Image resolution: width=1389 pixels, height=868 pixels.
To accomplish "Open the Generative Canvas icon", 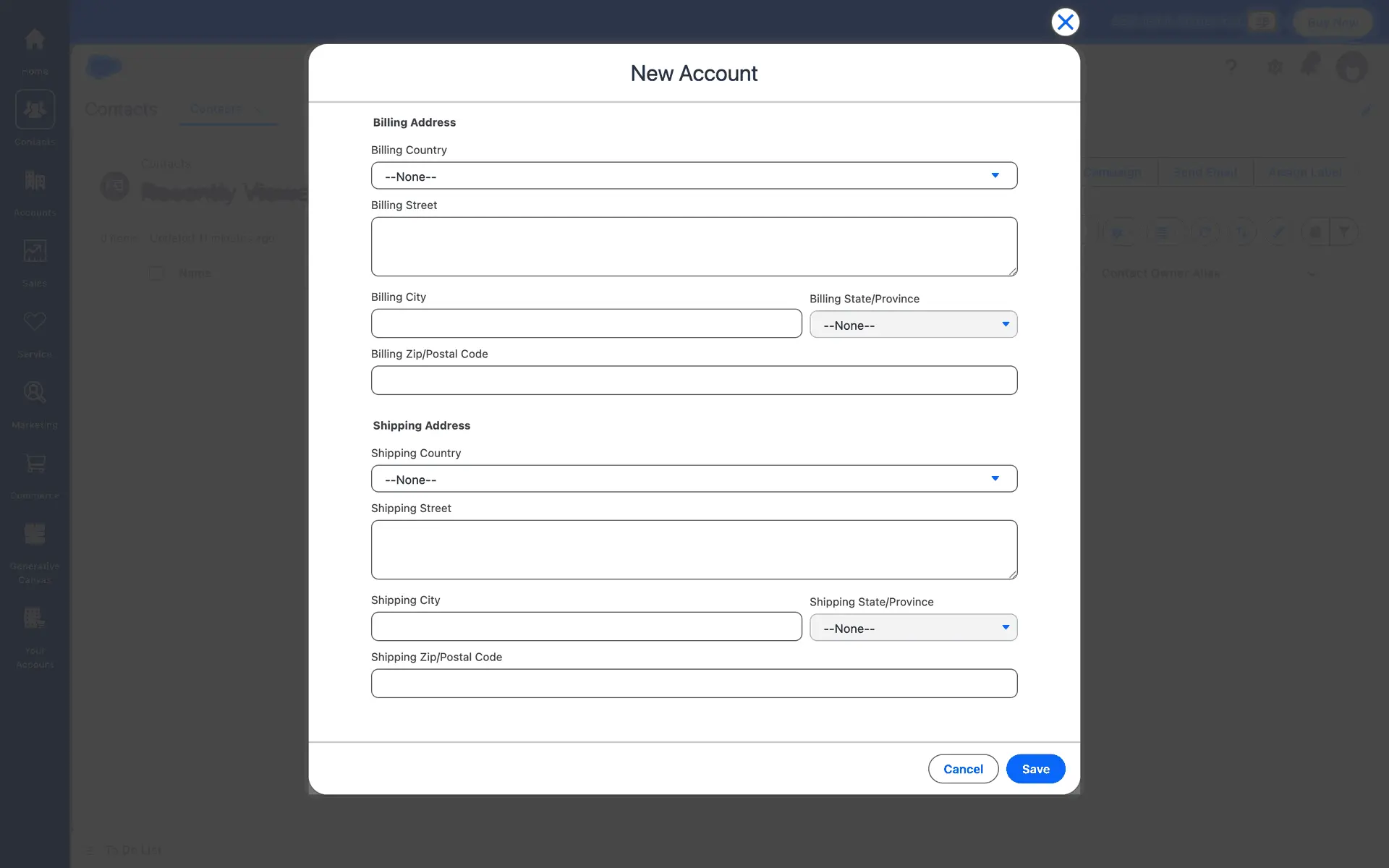I will (35, 534).
